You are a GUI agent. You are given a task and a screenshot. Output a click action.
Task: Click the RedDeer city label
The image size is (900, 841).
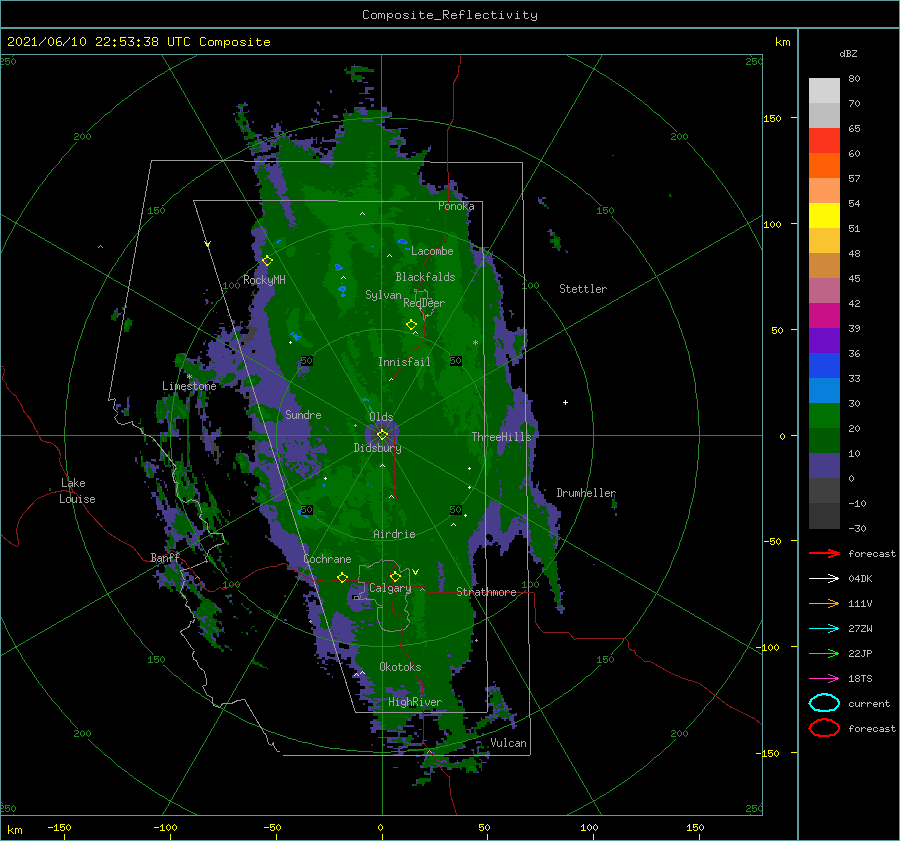424,303
